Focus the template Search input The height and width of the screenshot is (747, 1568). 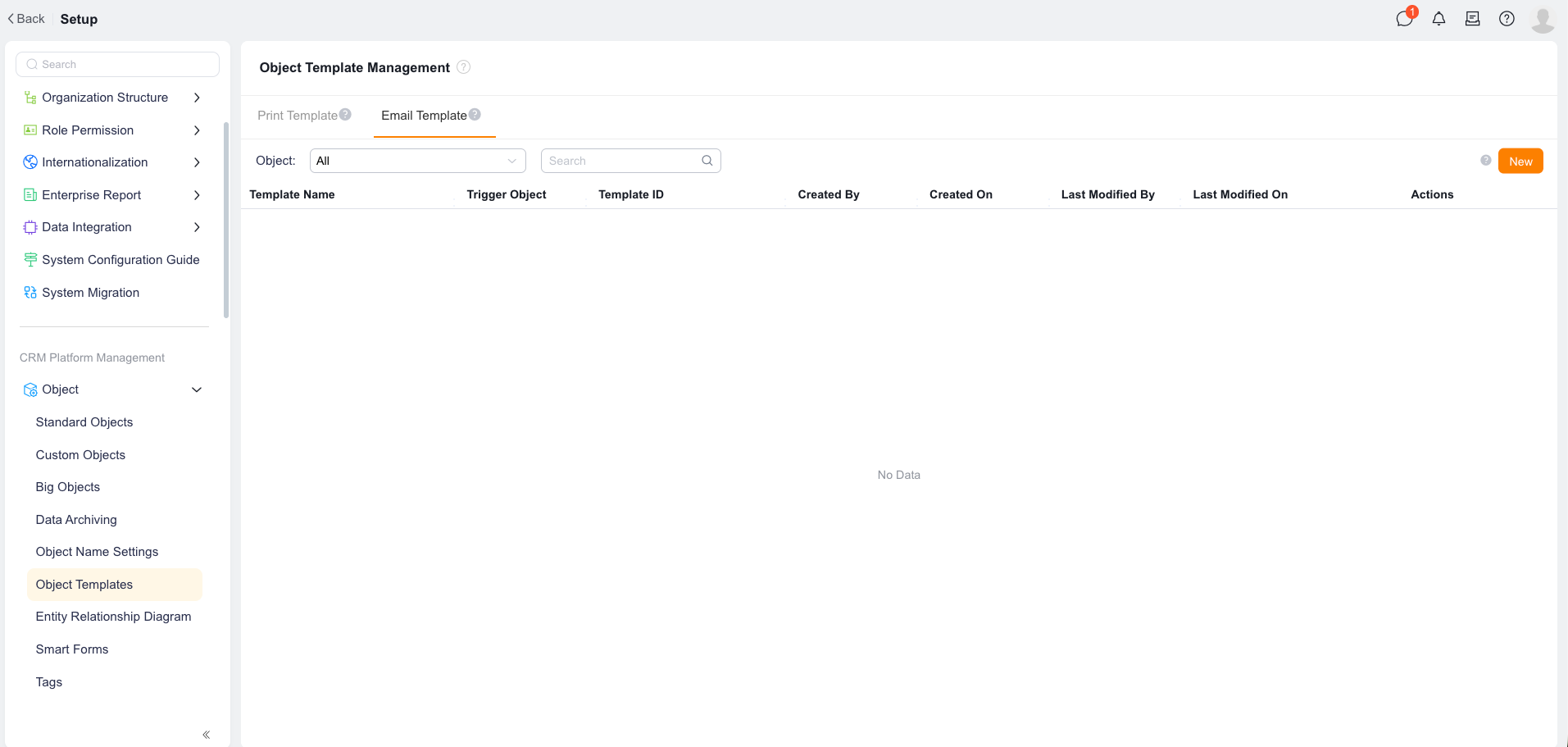(x=631, y=161)
